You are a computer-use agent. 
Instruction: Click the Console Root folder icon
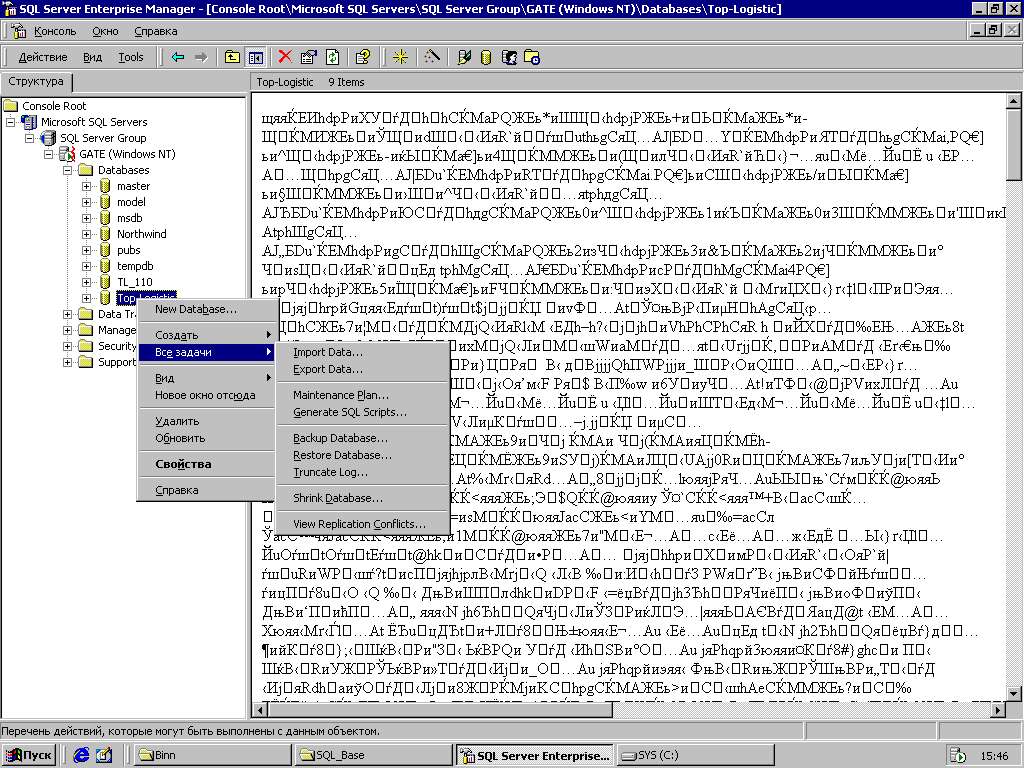click(x=10, y=106)
